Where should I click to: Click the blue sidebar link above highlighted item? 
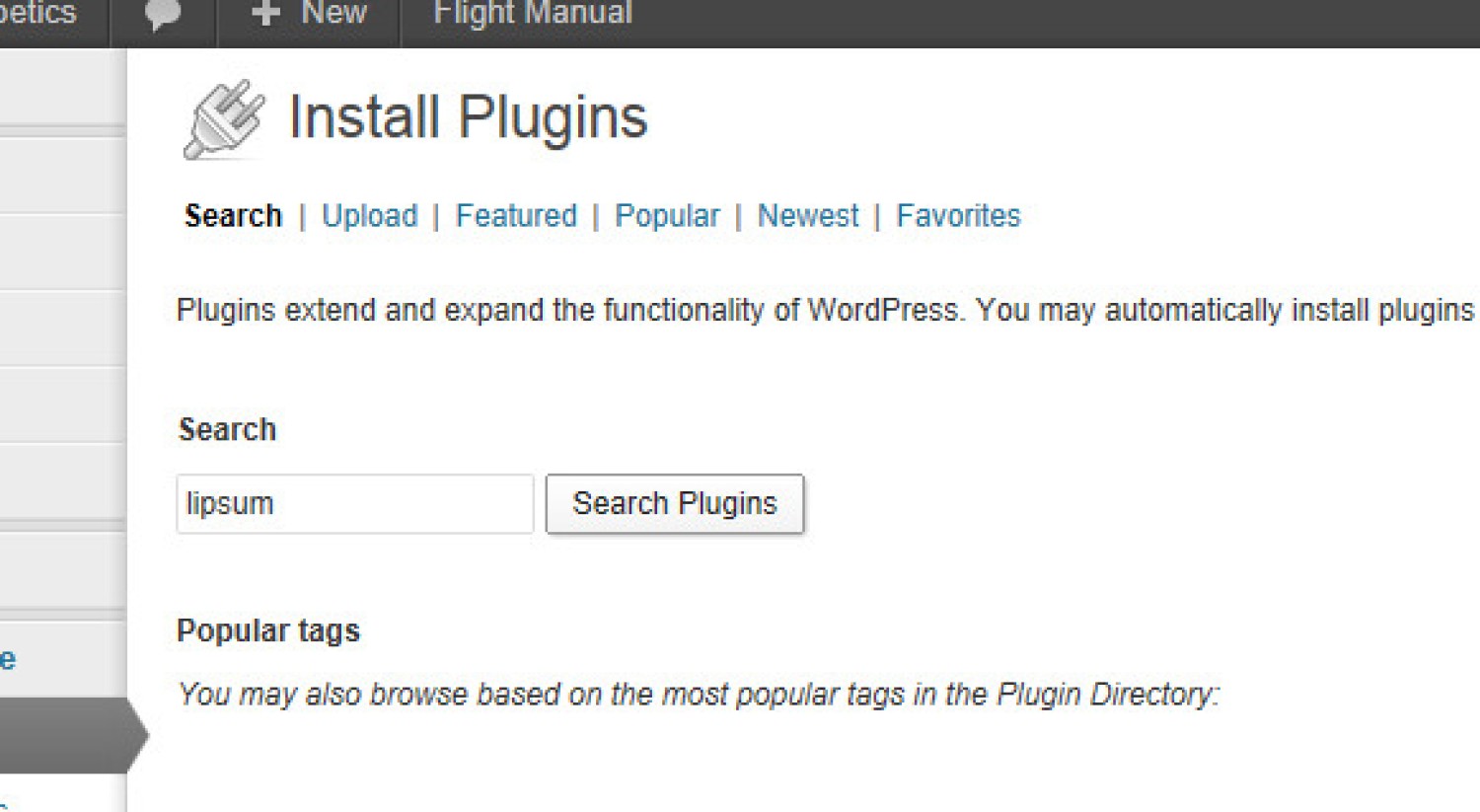point(8,659)
